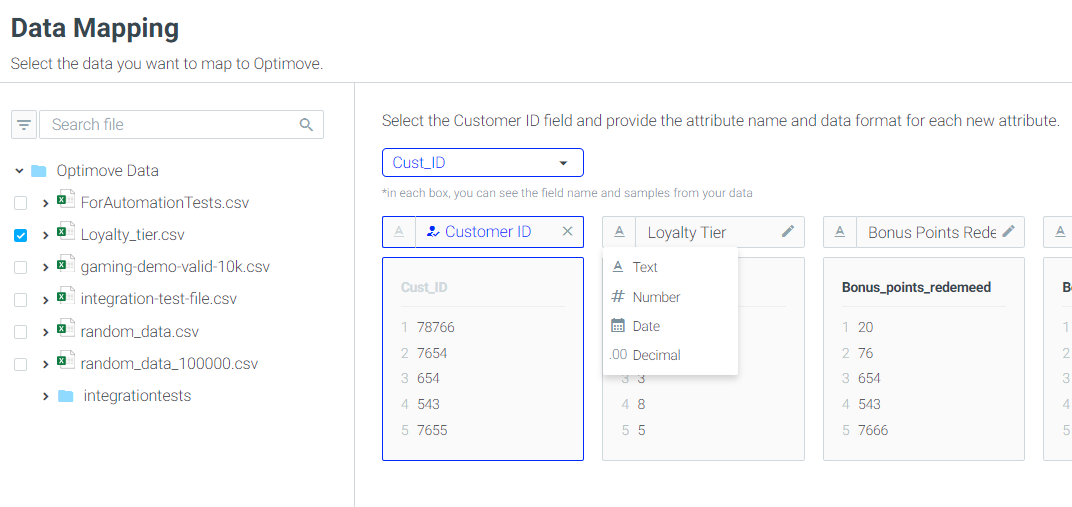This screenshot has height=507, width=1072.
Task: Select the random_data_100000.csv file name
Action: [x=170, y=364]
